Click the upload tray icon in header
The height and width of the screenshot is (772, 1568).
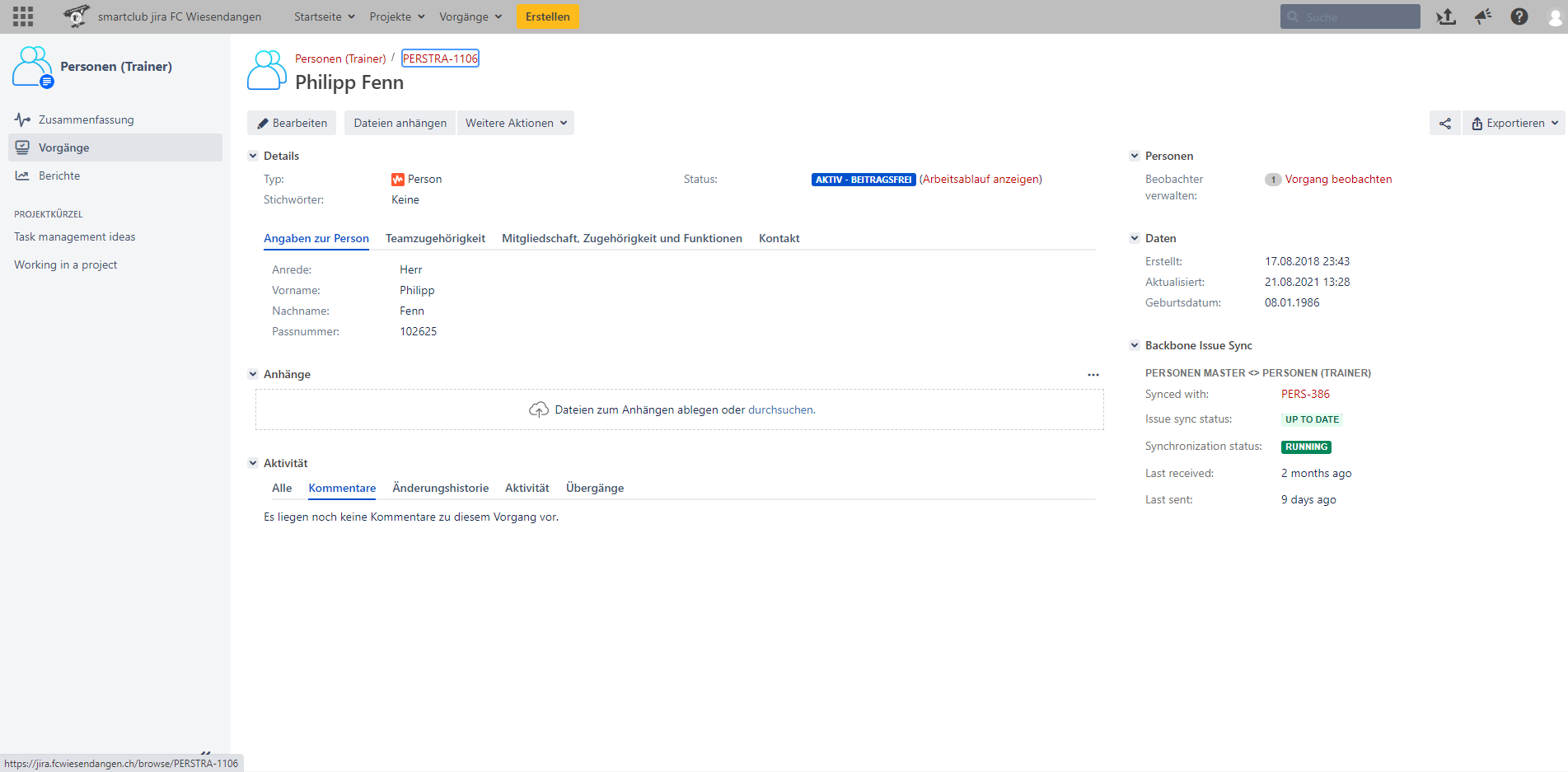(1446, 16)
